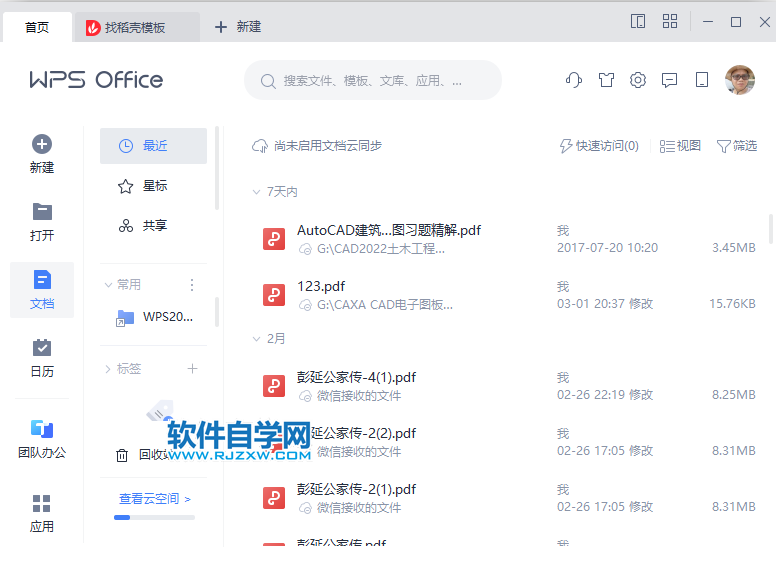Open the 视图 view options
776x561 pixels.
click(x=680, y=146)
